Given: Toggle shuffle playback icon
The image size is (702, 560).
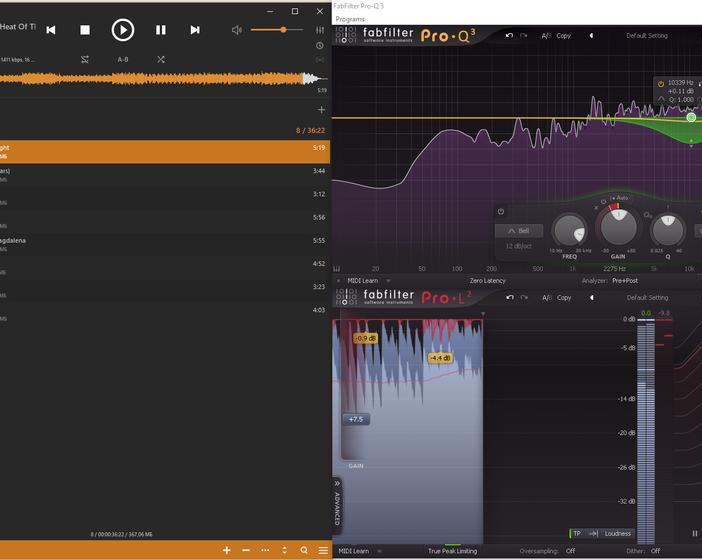Looking at the screenshot, I should [x=161, y=60].
